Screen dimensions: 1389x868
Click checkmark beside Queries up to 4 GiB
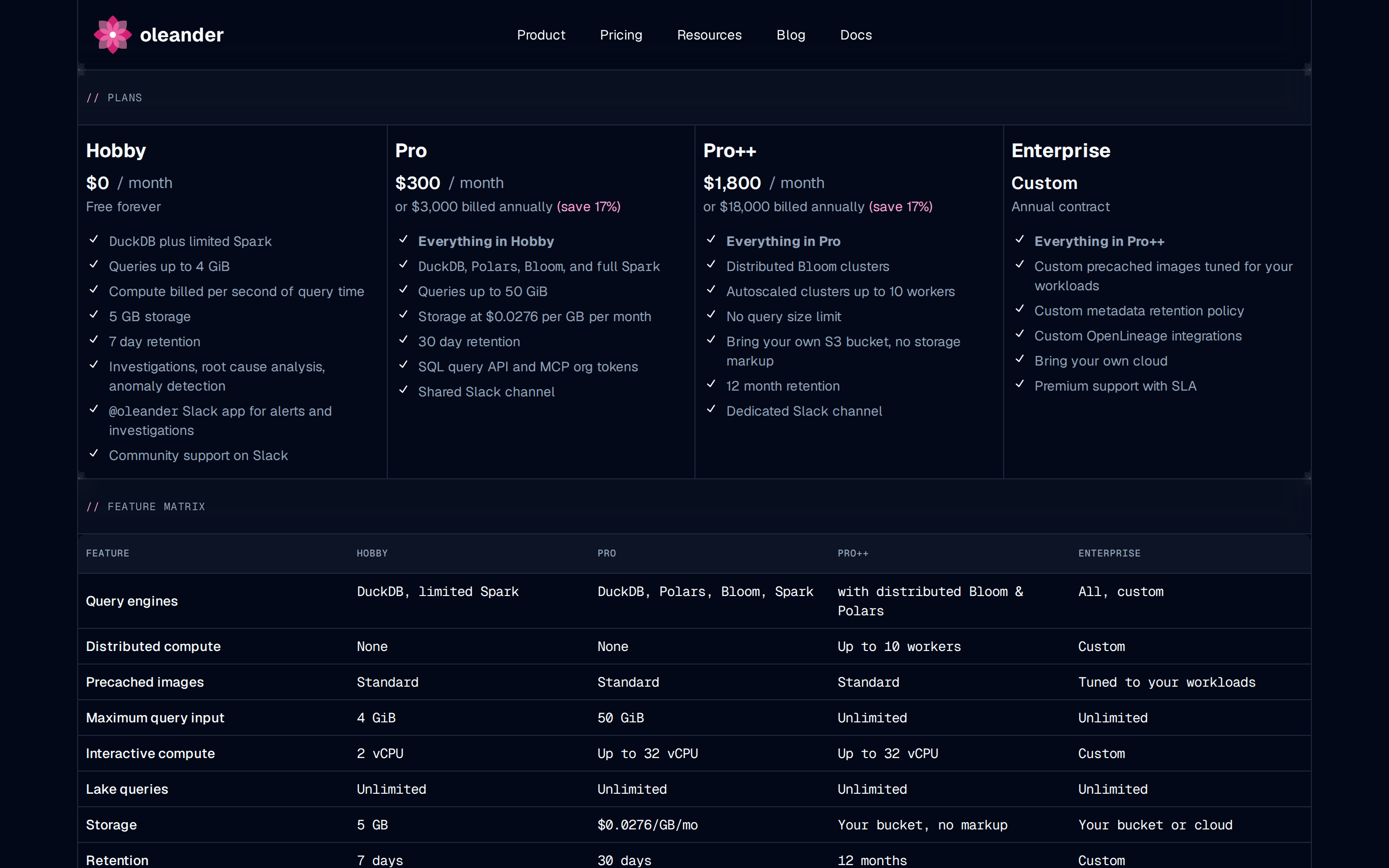tap(94, 264)
